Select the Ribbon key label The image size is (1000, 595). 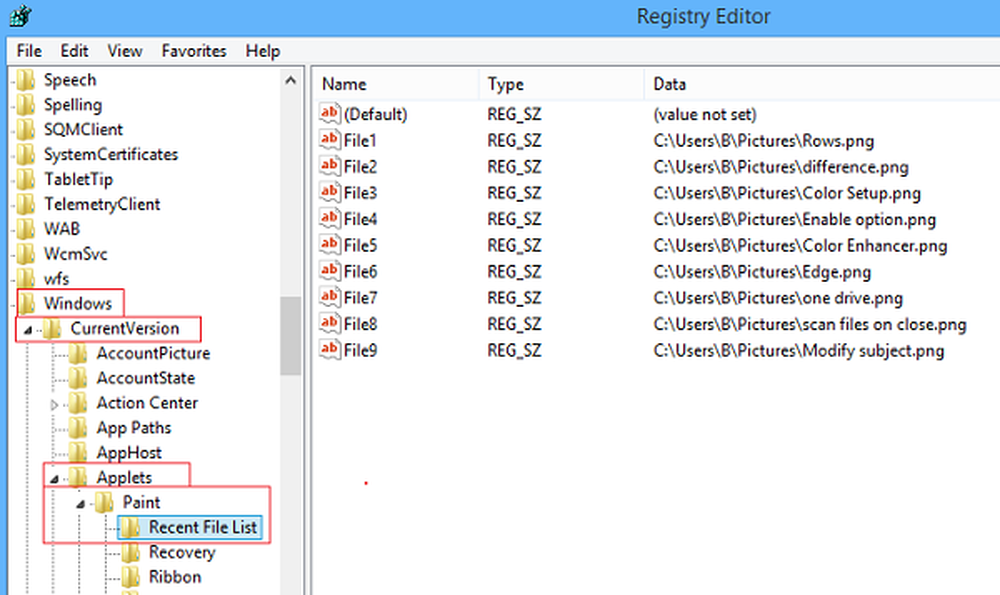[175, 577]
